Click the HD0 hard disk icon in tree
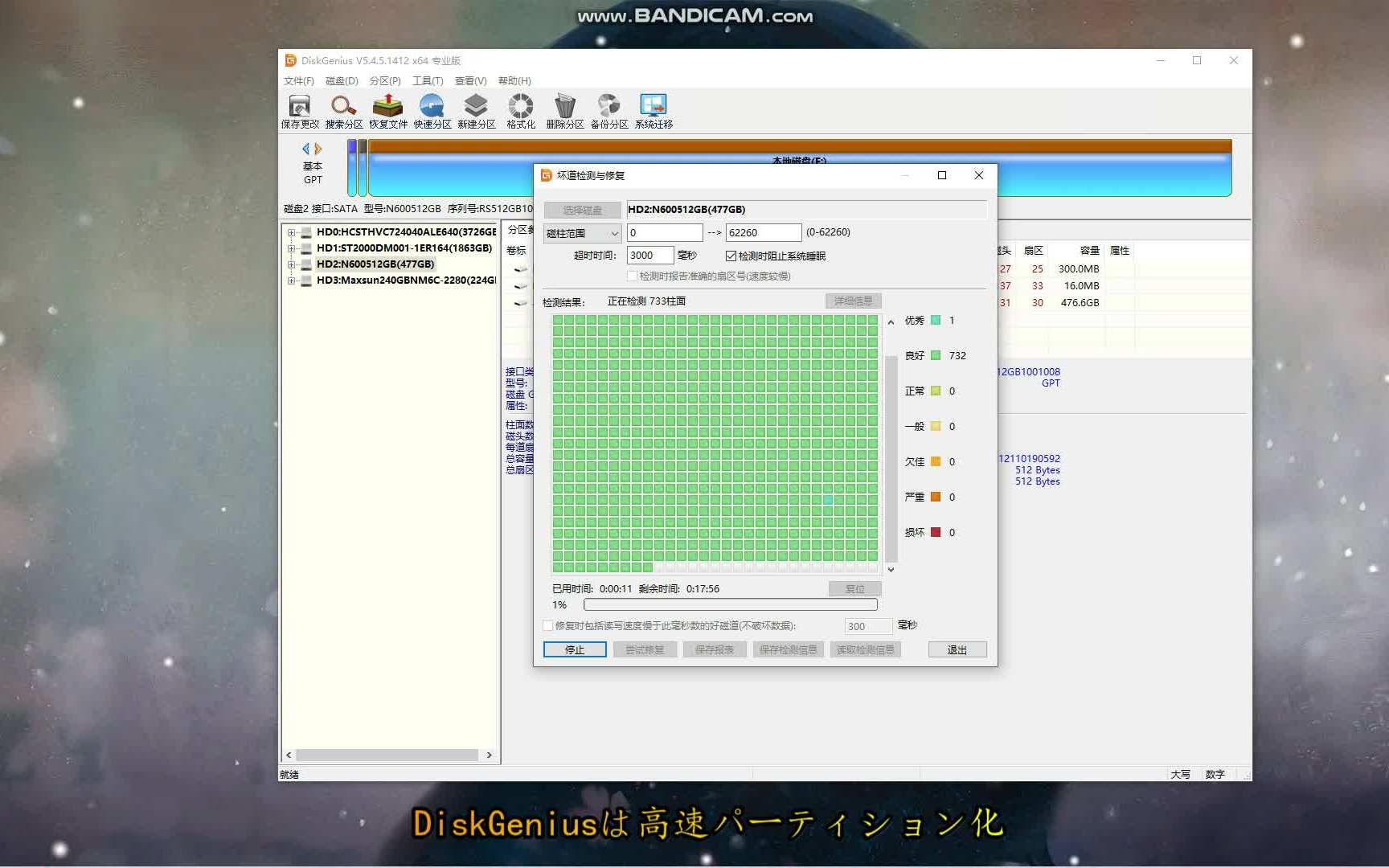This screenshot has width=1389, height=868. pyautogui.click(x=306, y=232)
